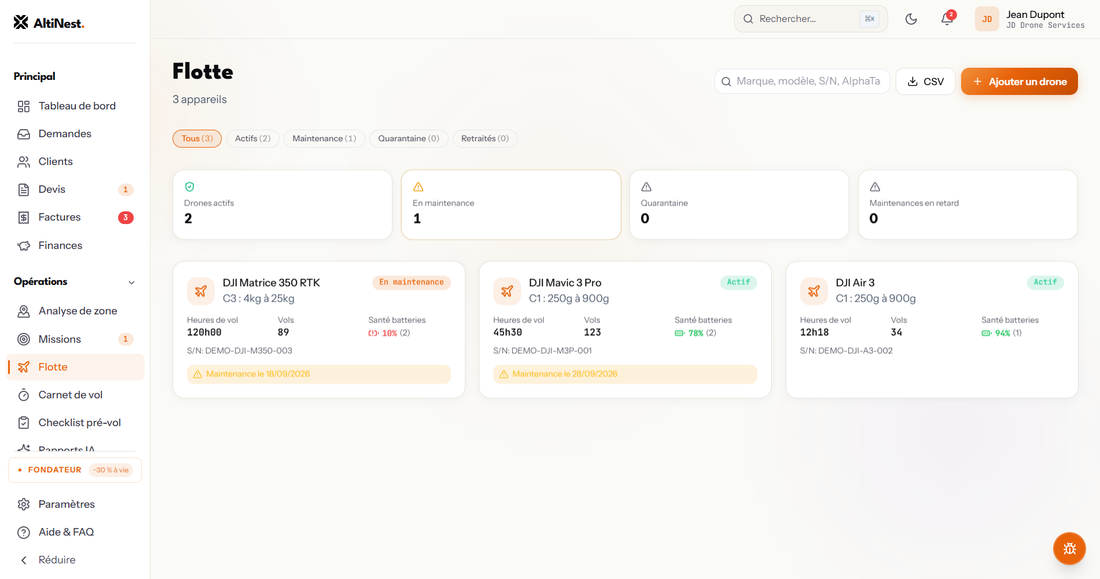This screenshot has width=1100, height=579.
Task: Filter by Maintenance (1)
Action: [324, 138]
